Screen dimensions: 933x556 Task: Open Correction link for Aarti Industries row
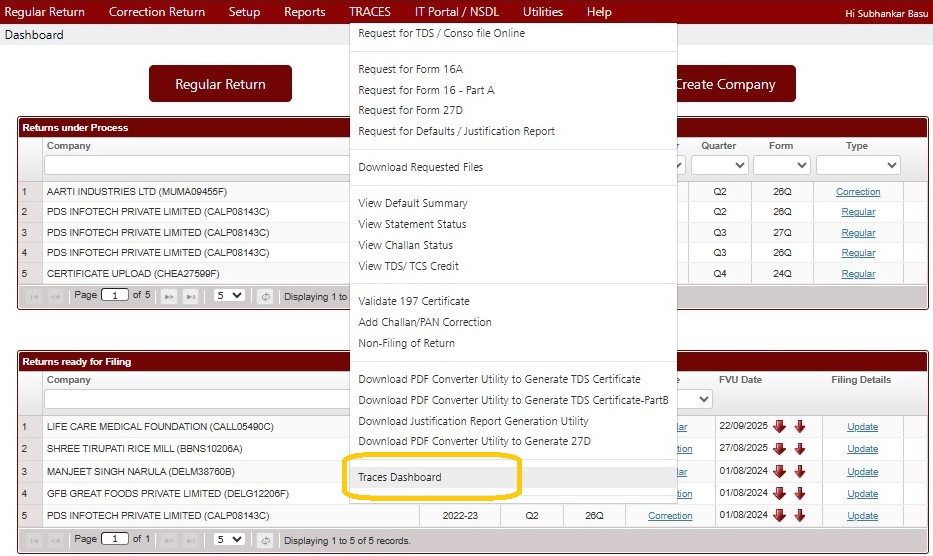click(x=857, y=191)
